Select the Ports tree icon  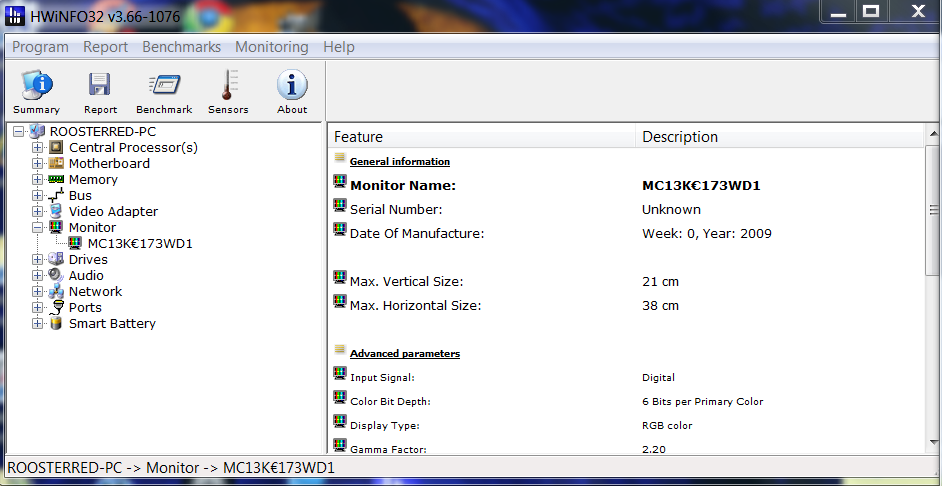coord(56,308)
